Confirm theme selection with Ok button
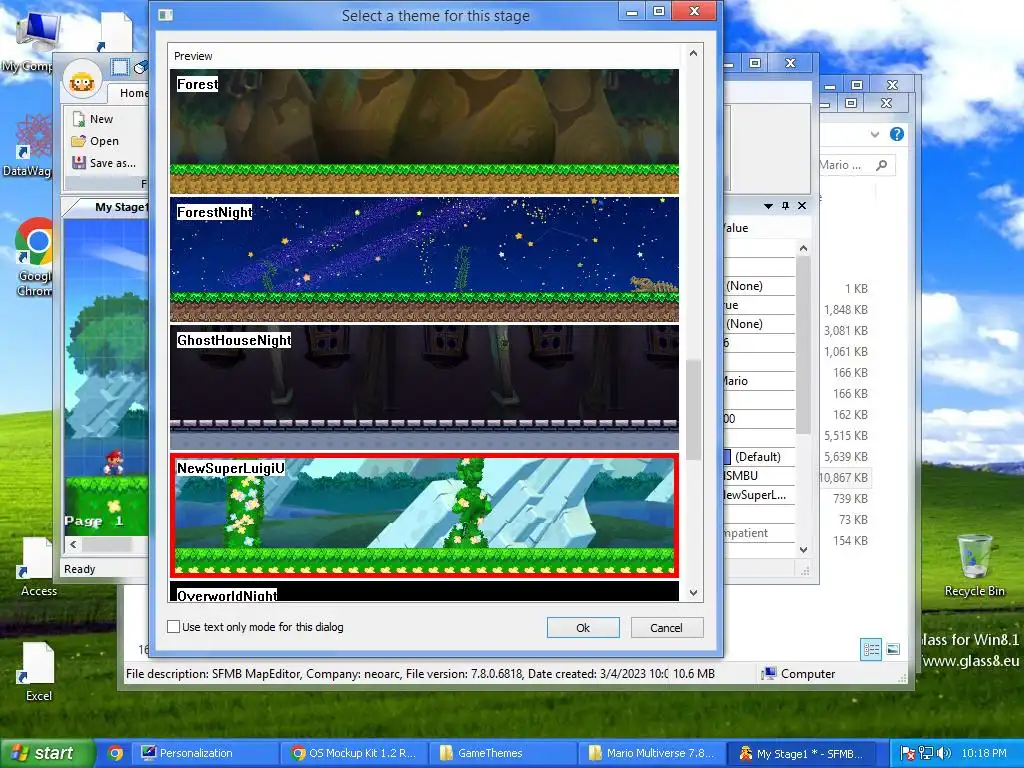 point(583,628)
